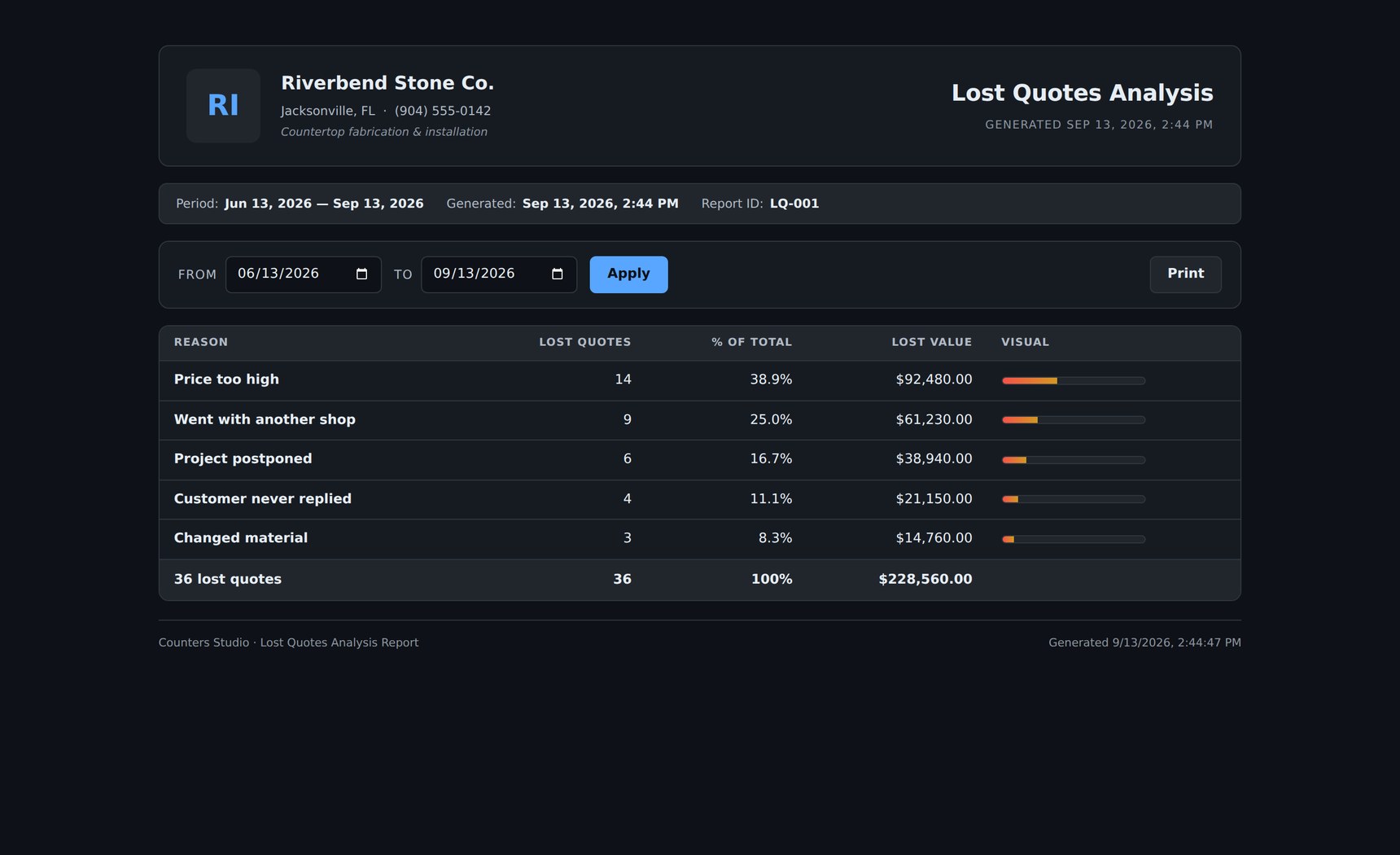Click the 14 lost quotes count
Screen dimensions: 1400x855
coord(623,379)
